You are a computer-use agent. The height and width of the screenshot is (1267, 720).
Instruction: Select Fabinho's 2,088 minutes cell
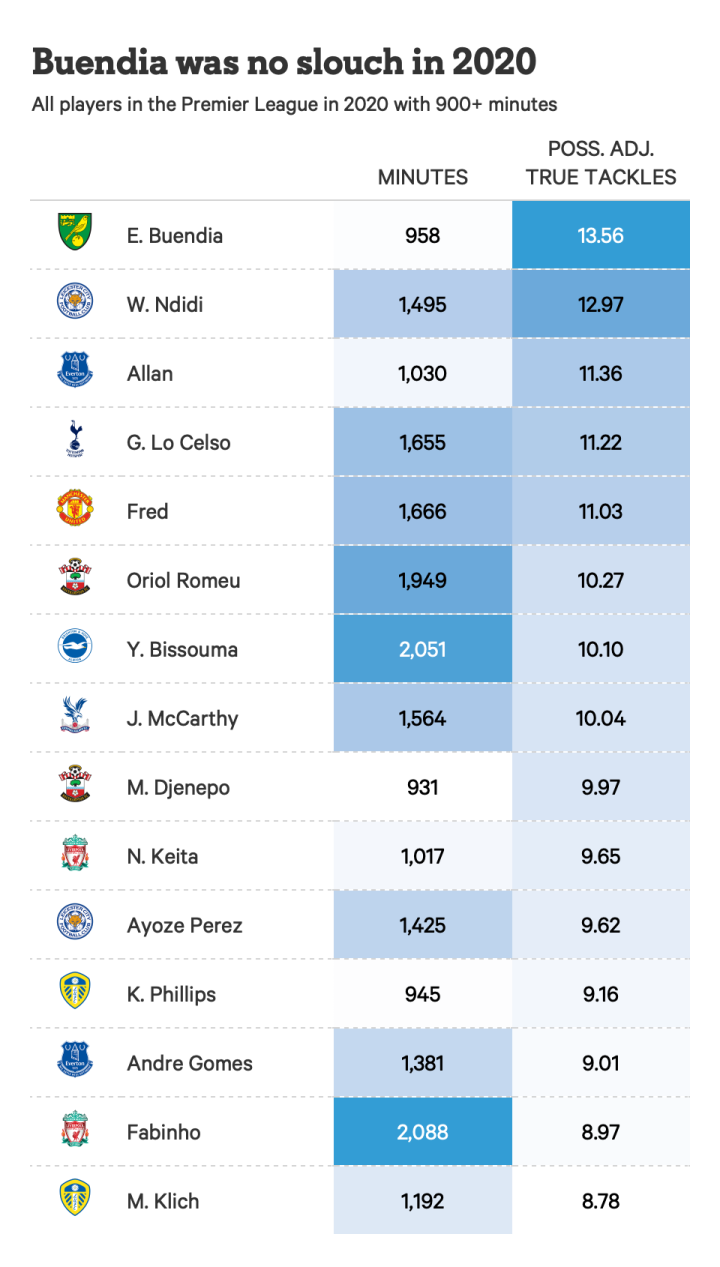(422, 1132)
